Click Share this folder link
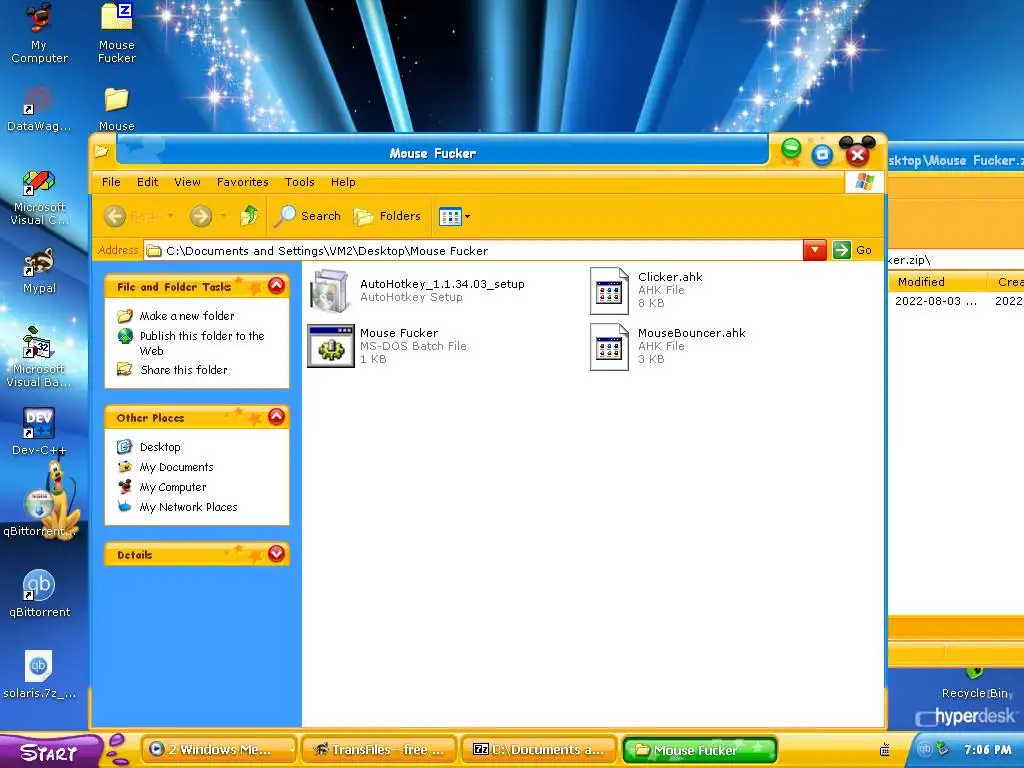Viewport: 1024px width, 768px height. click(184, 370)
